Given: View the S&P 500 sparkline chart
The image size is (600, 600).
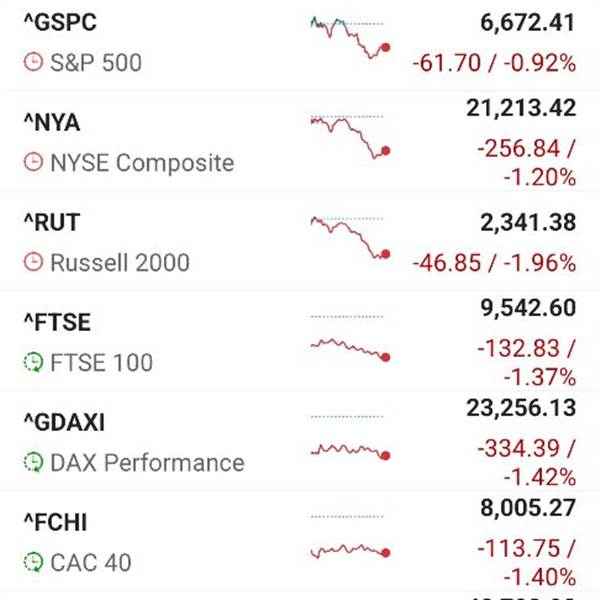Looking at the screenshot, I should pos(350,37).
